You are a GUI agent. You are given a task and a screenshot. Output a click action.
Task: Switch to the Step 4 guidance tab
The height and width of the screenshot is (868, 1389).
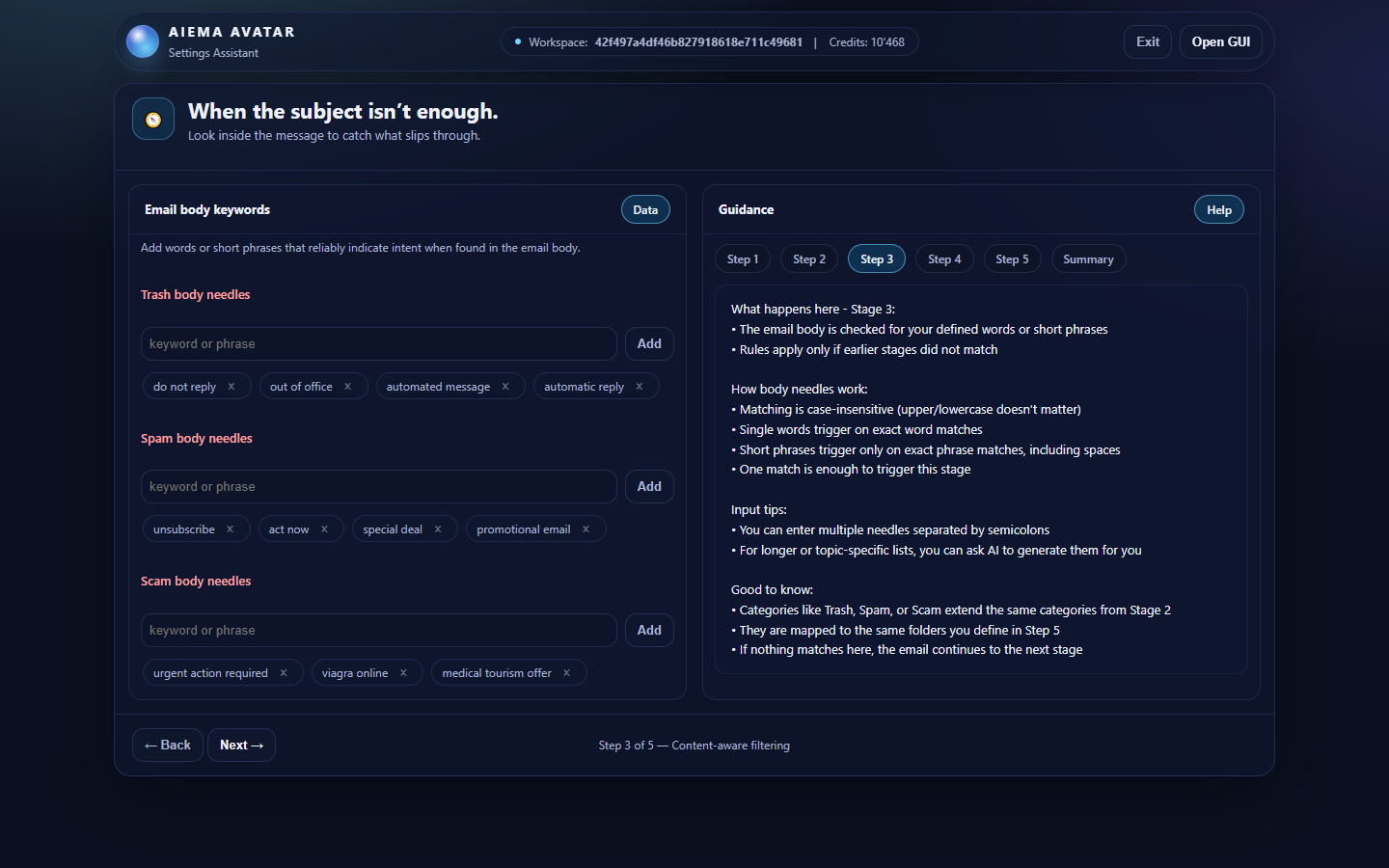pos(944,259)
